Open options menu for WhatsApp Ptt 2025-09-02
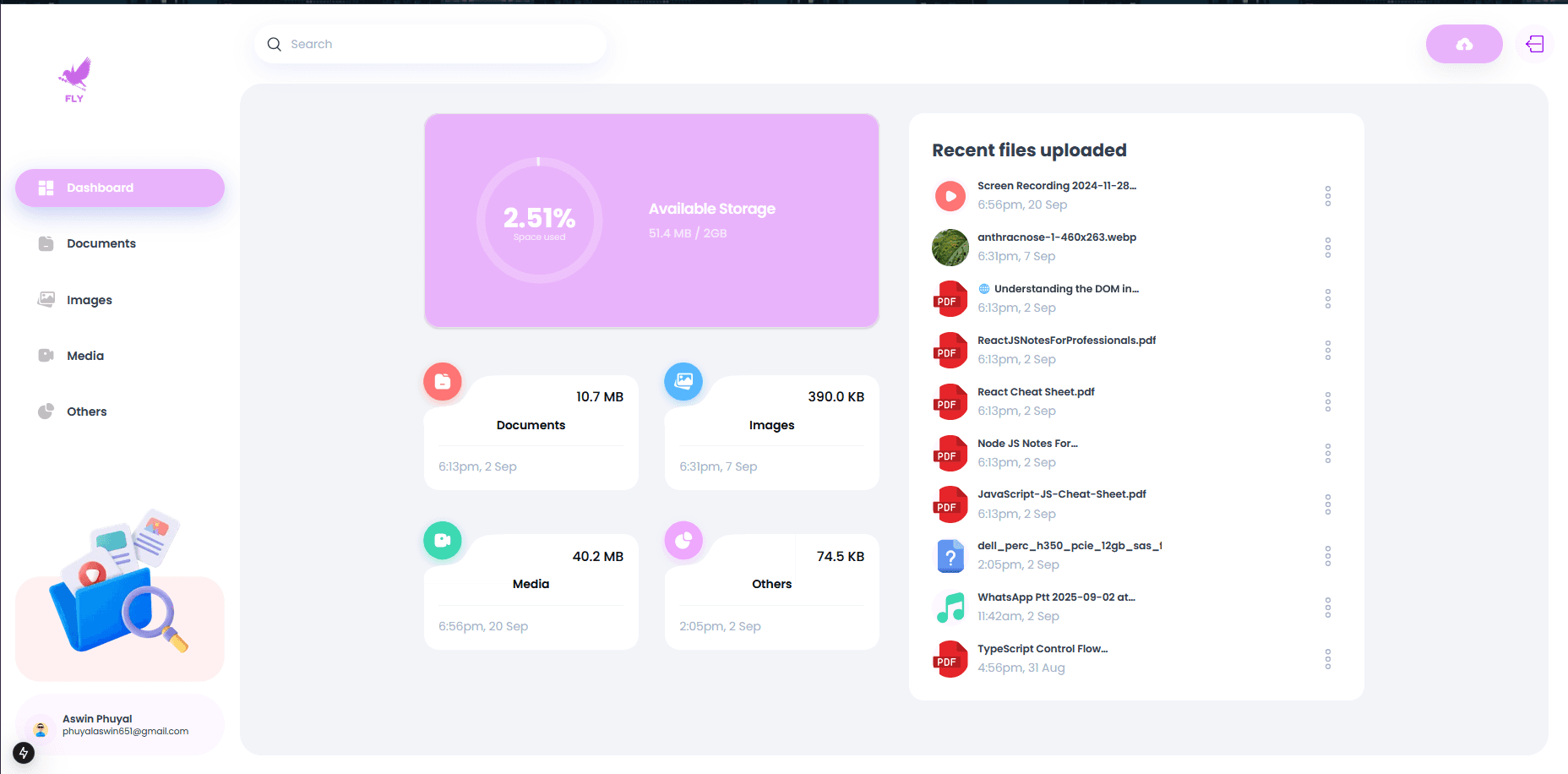The image size is (1568, 774). coord(1328,607)
